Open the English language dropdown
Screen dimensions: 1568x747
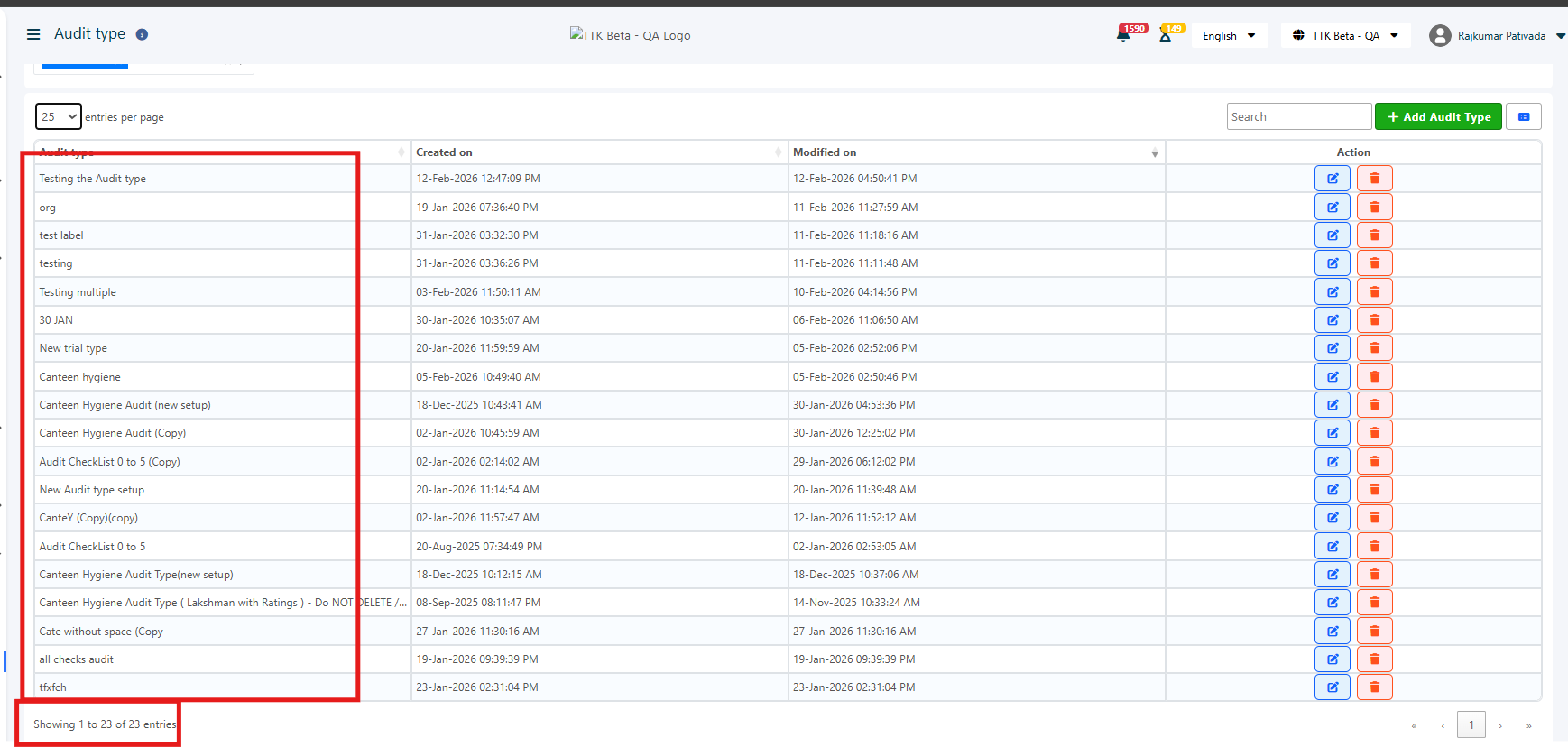pos(1229,36)
